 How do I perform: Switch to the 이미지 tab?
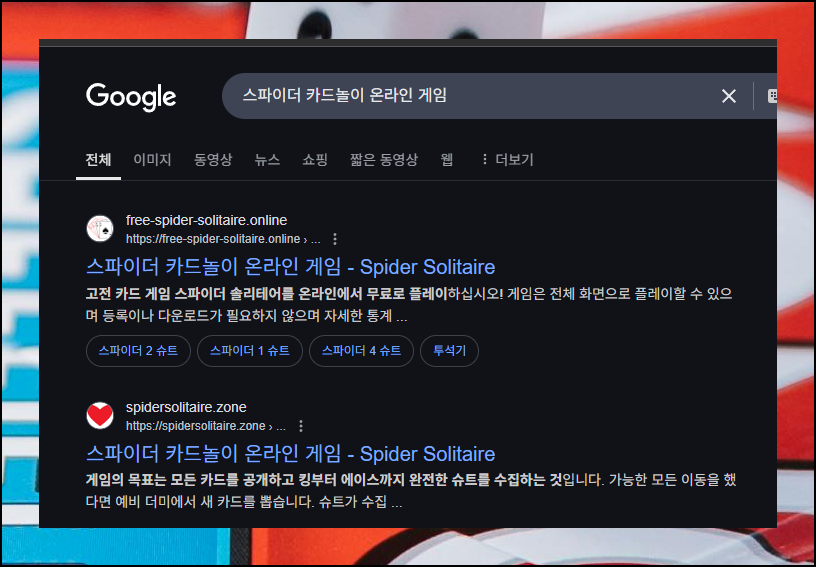pyautogui.click(x=152, y=160)
